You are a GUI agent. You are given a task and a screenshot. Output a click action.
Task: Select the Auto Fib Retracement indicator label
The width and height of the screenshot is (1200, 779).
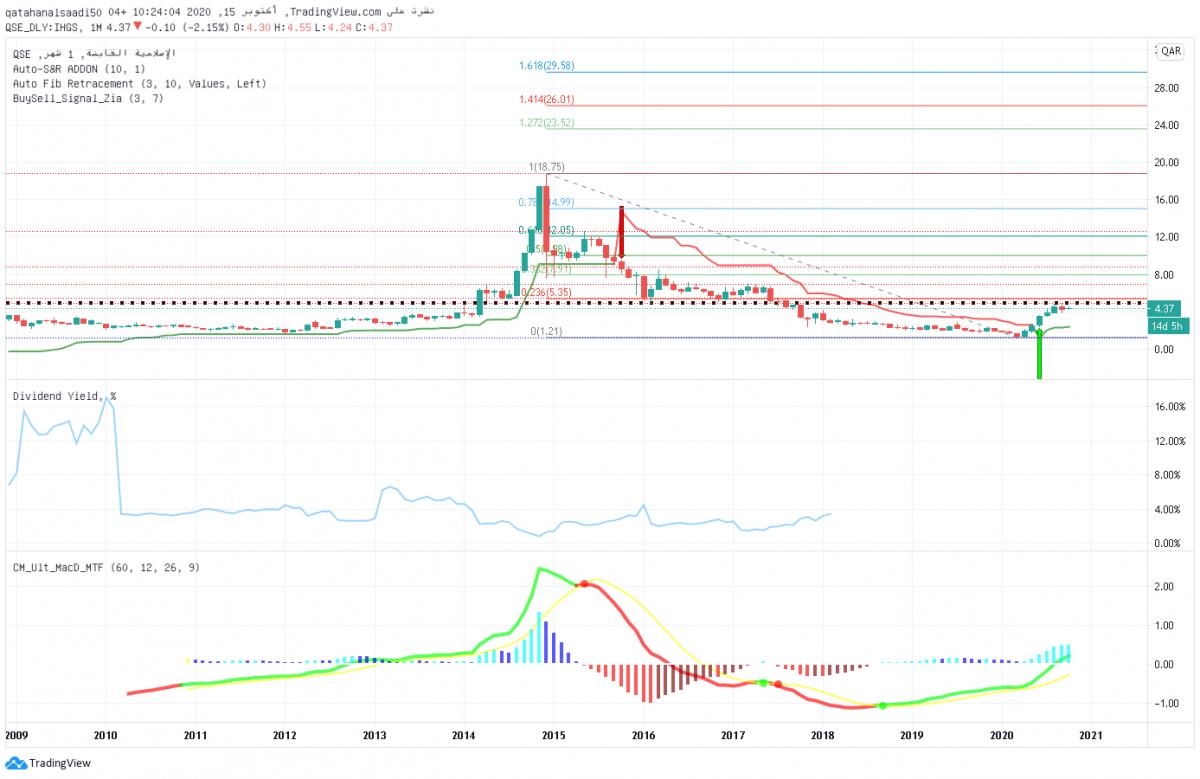coord(138,84)
